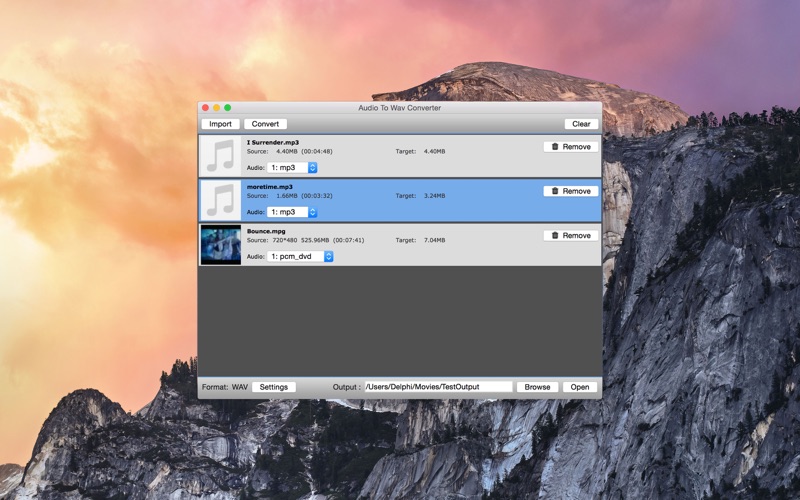
Task: Minimize the Audio To Wav Converter window
Action: point(217,108)
